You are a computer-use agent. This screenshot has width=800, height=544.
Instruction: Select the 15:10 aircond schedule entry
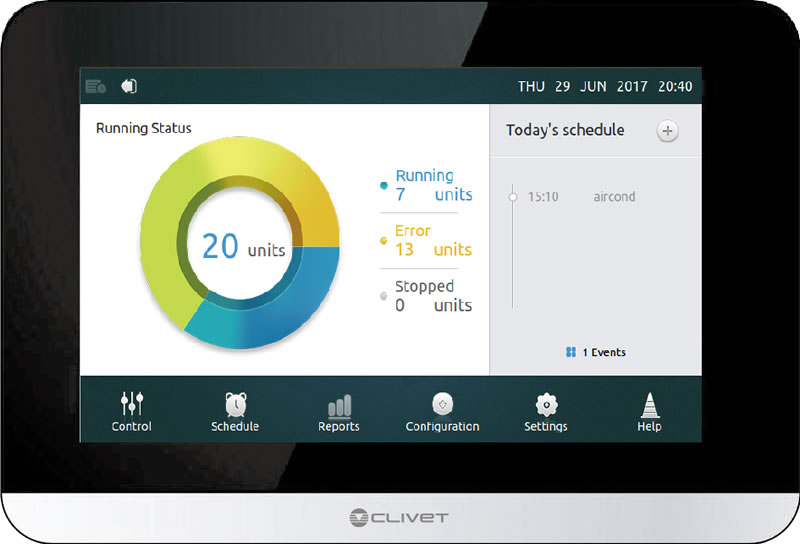(582, 196)
